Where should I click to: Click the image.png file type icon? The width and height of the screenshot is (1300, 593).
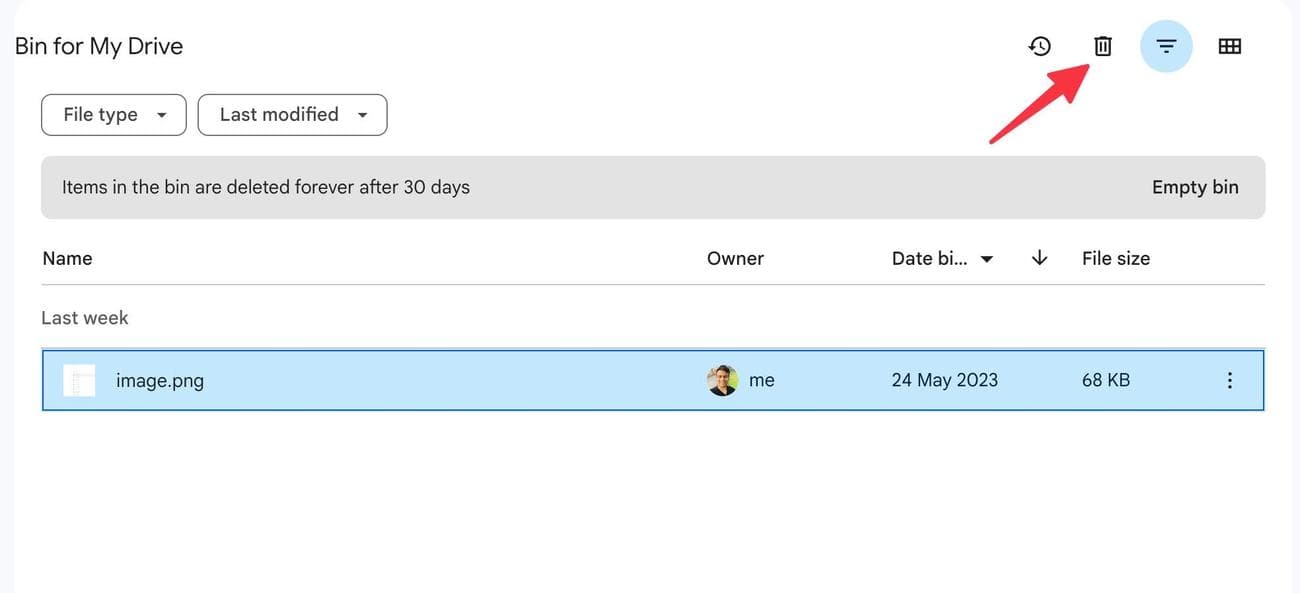pyautogui.click(x=78, y=380)
